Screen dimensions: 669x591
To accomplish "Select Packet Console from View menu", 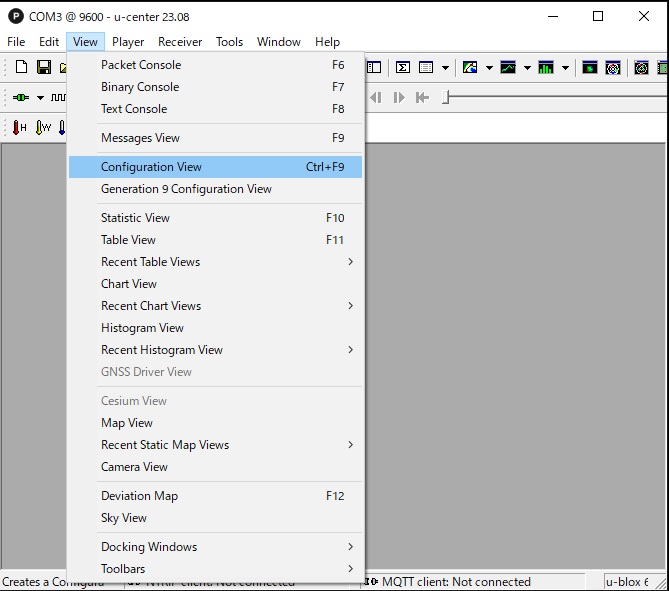I will pos(215,65).
